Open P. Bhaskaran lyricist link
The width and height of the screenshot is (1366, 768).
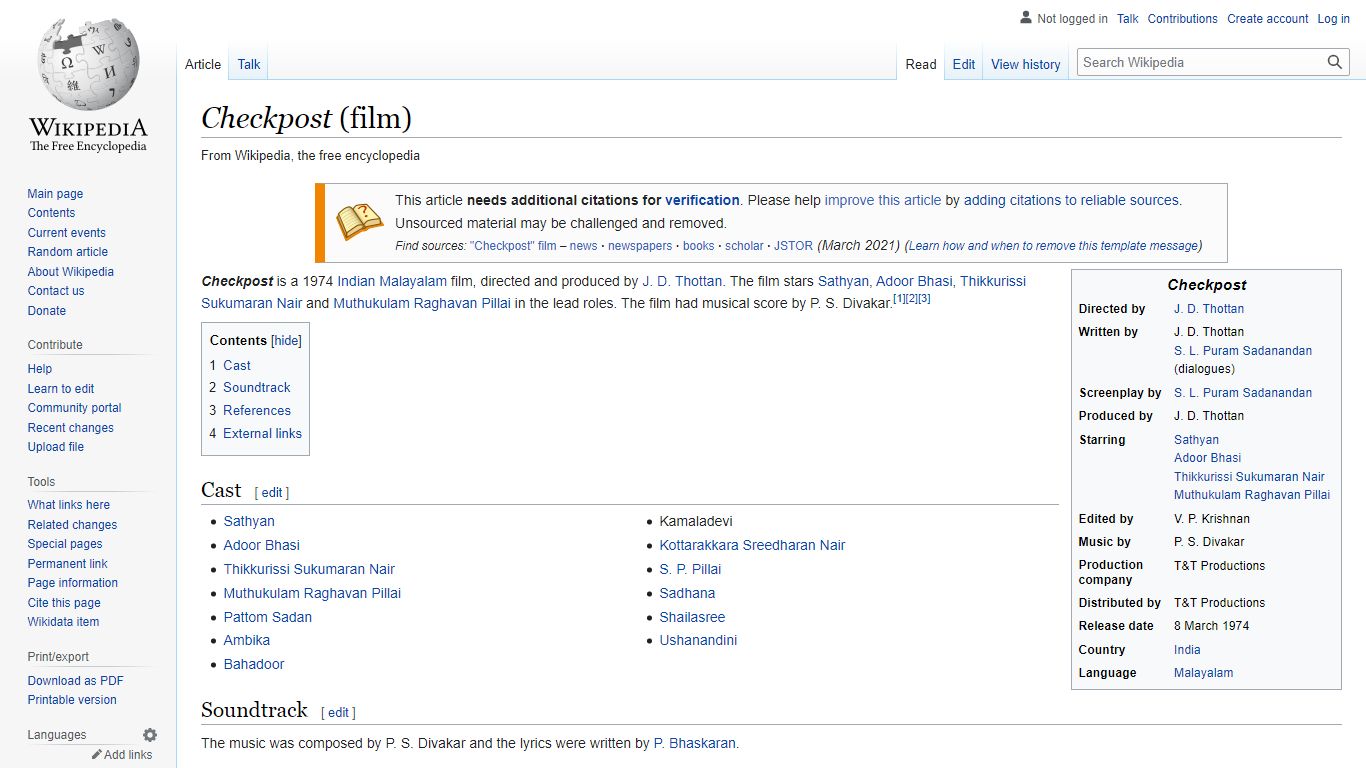[695, 743]
